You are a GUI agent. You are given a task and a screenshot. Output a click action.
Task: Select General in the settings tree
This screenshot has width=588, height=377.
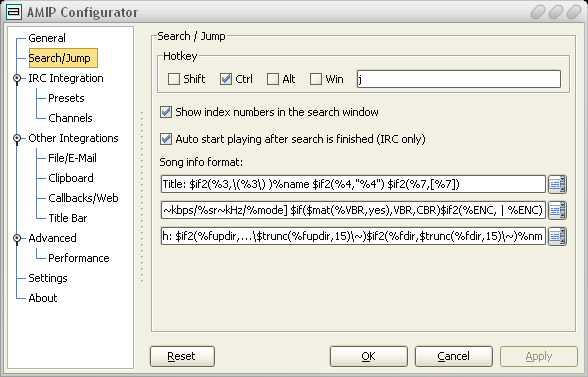pyautogui.click(x=47, y=38)
